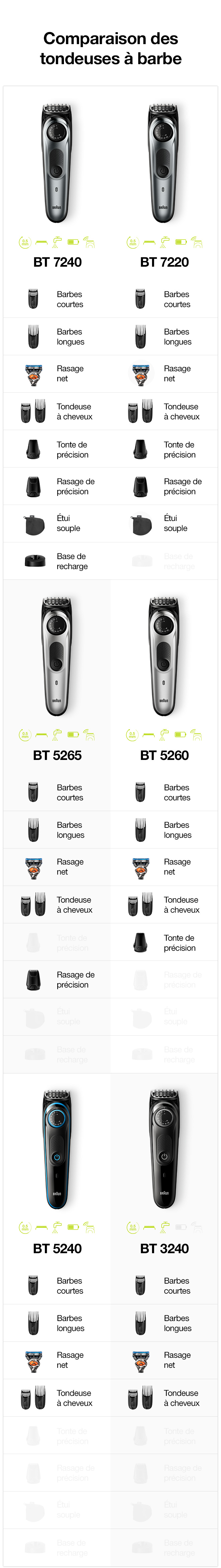The height and width of the screenshot is (1568, 221).
Task: Click the washable shower icon under BT 7220
Action: (x=164, y=242)
